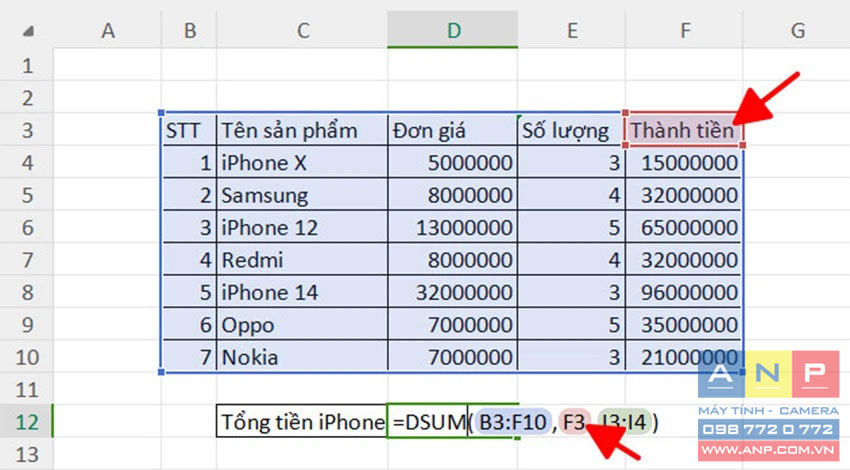Select the highlighted column D header
This screenshot has width=850, height=470.
(x=453, y=30)
